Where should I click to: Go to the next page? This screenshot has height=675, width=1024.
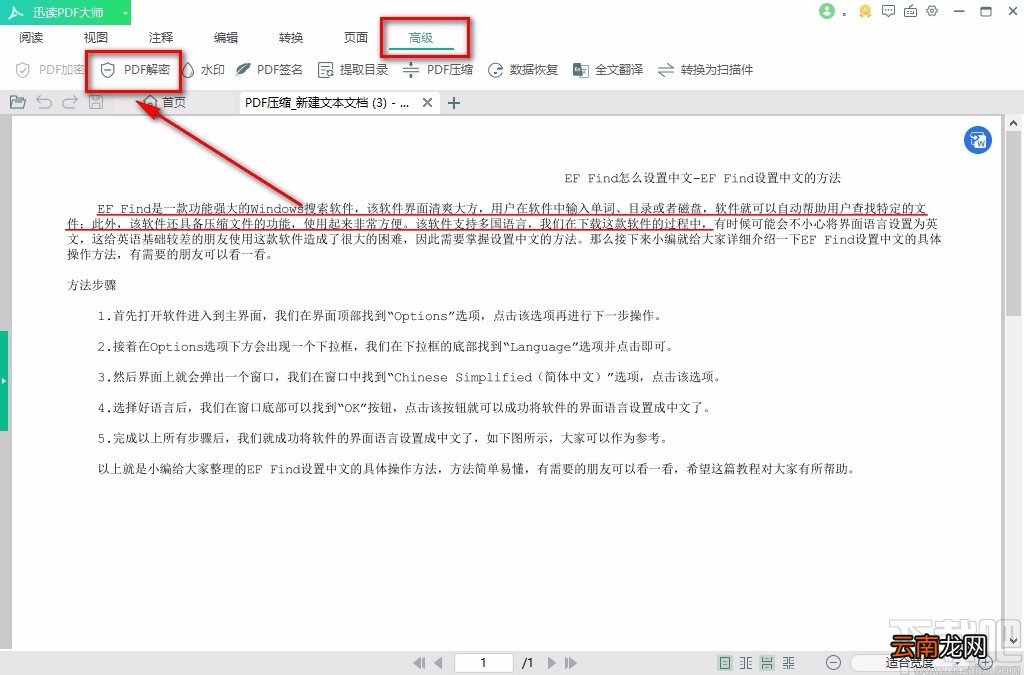(x=552, y=663)
